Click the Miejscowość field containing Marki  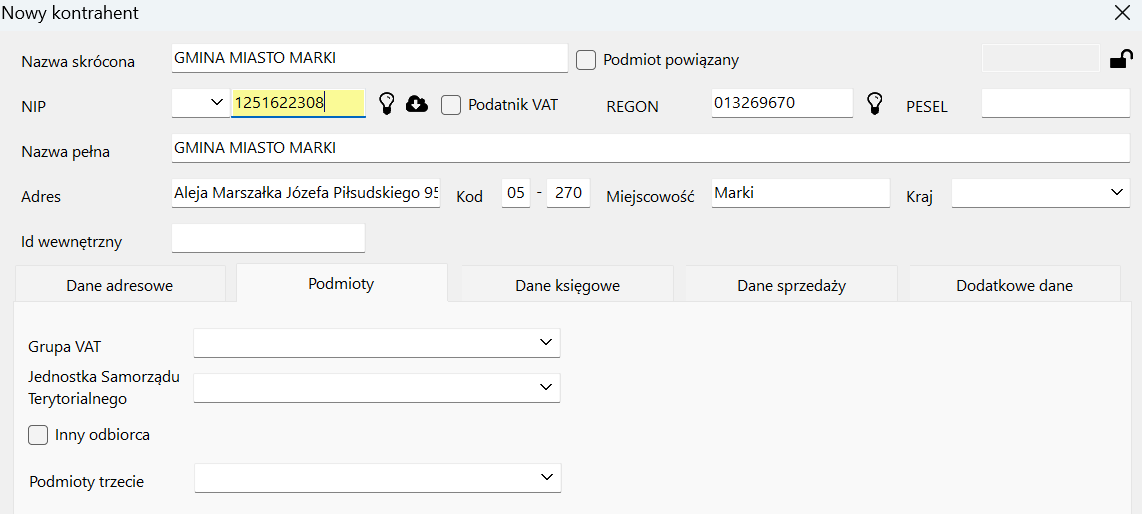(800, 193)
